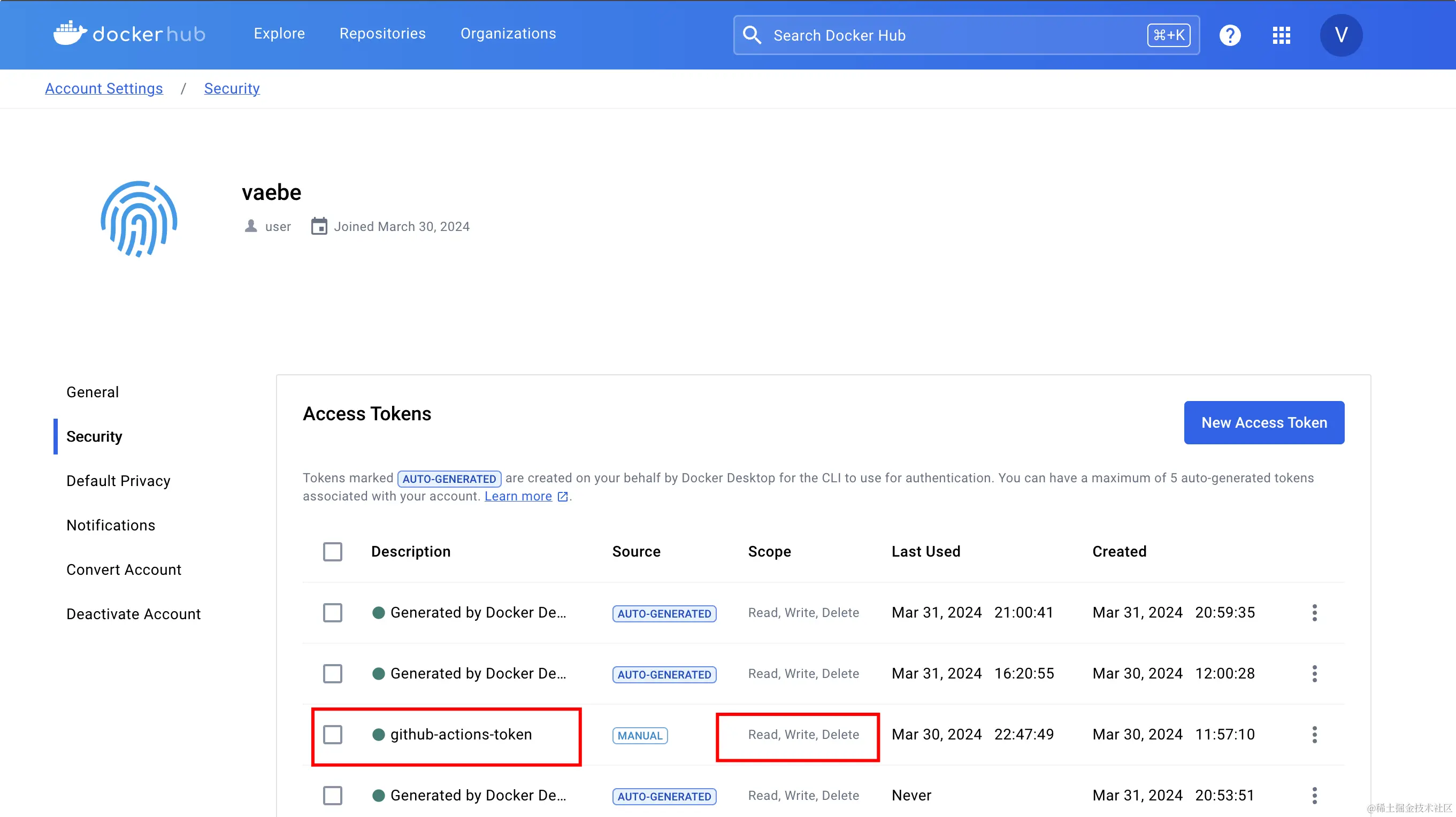1456x817 pixels.
Task: Toggle the select-all tokens checkbox in header
Action: pos(332,551)
